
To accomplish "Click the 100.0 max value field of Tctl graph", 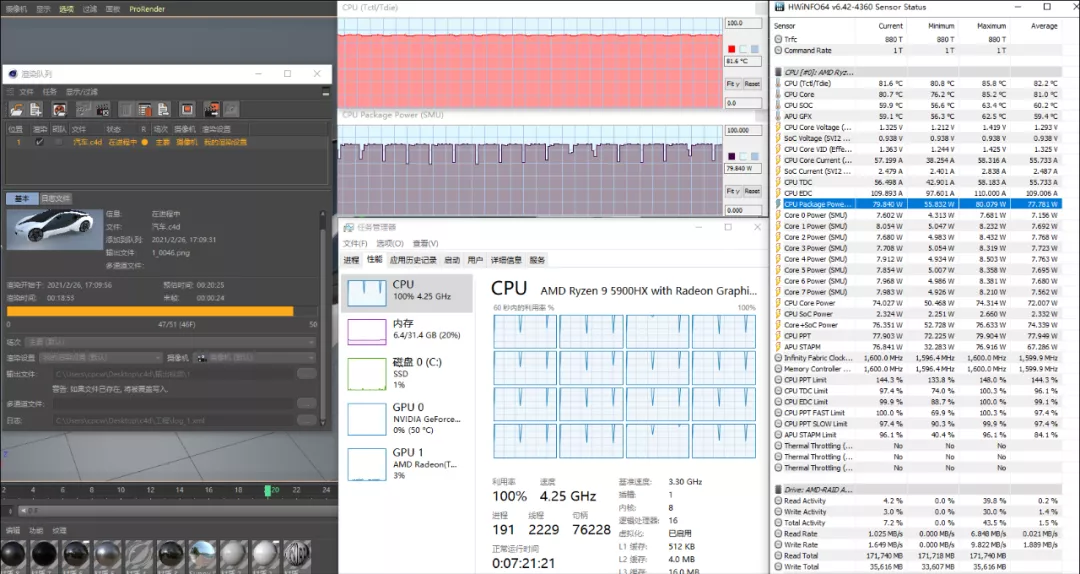I will 743,23.
